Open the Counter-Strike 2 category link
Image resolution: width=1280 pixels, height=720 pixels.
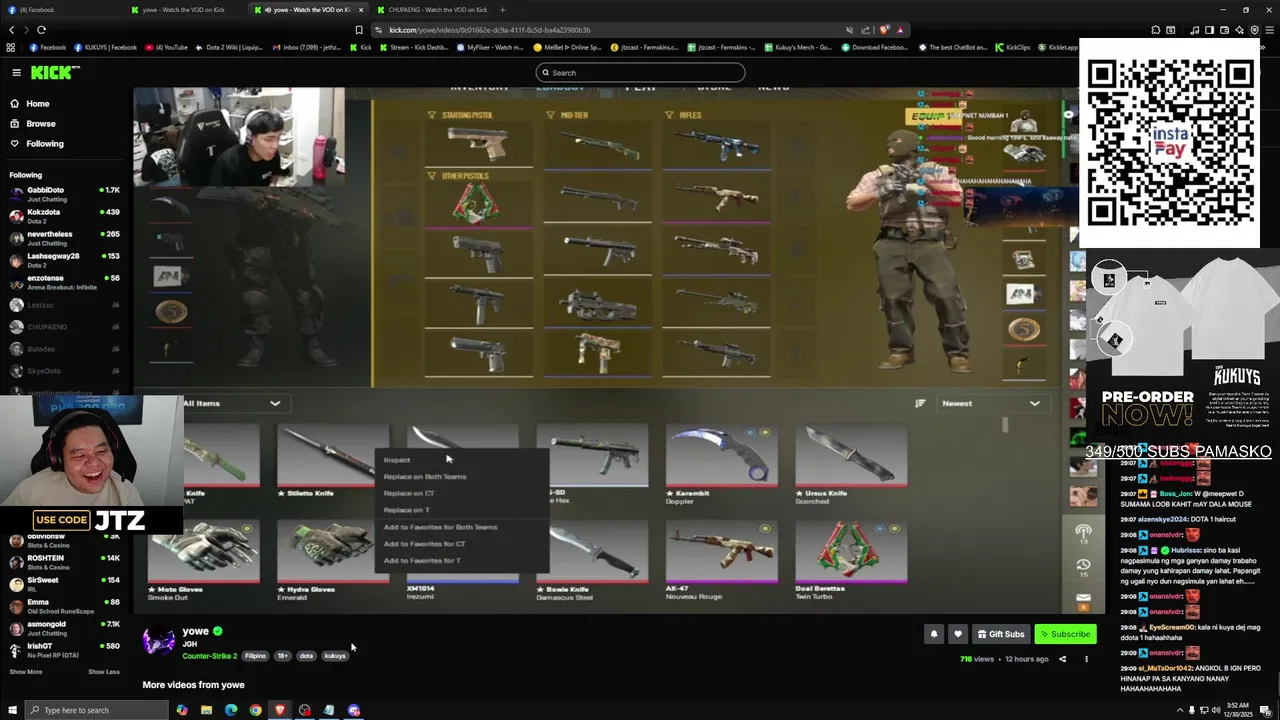pos(209,656)
